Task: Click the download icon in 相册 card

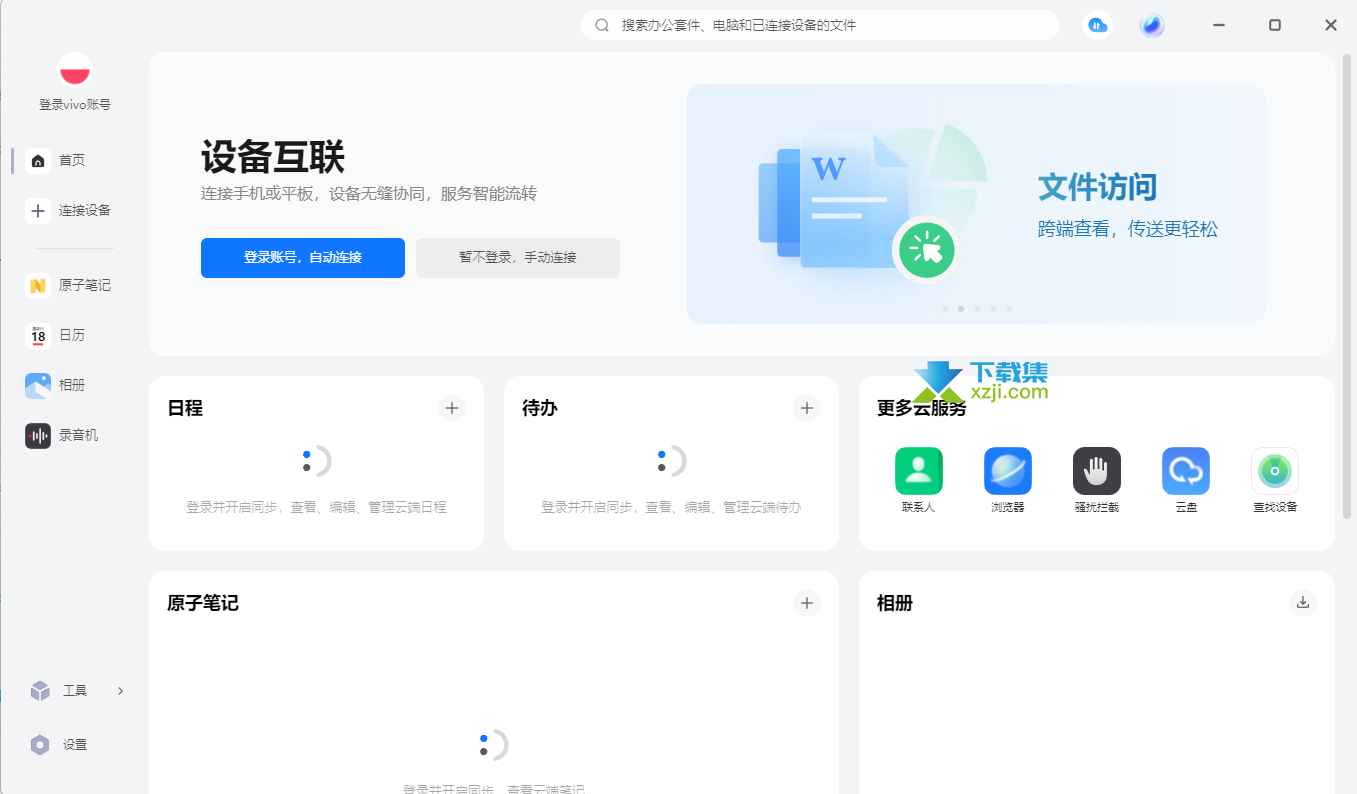Action: pyautogui.click(x=1303, y=603)
